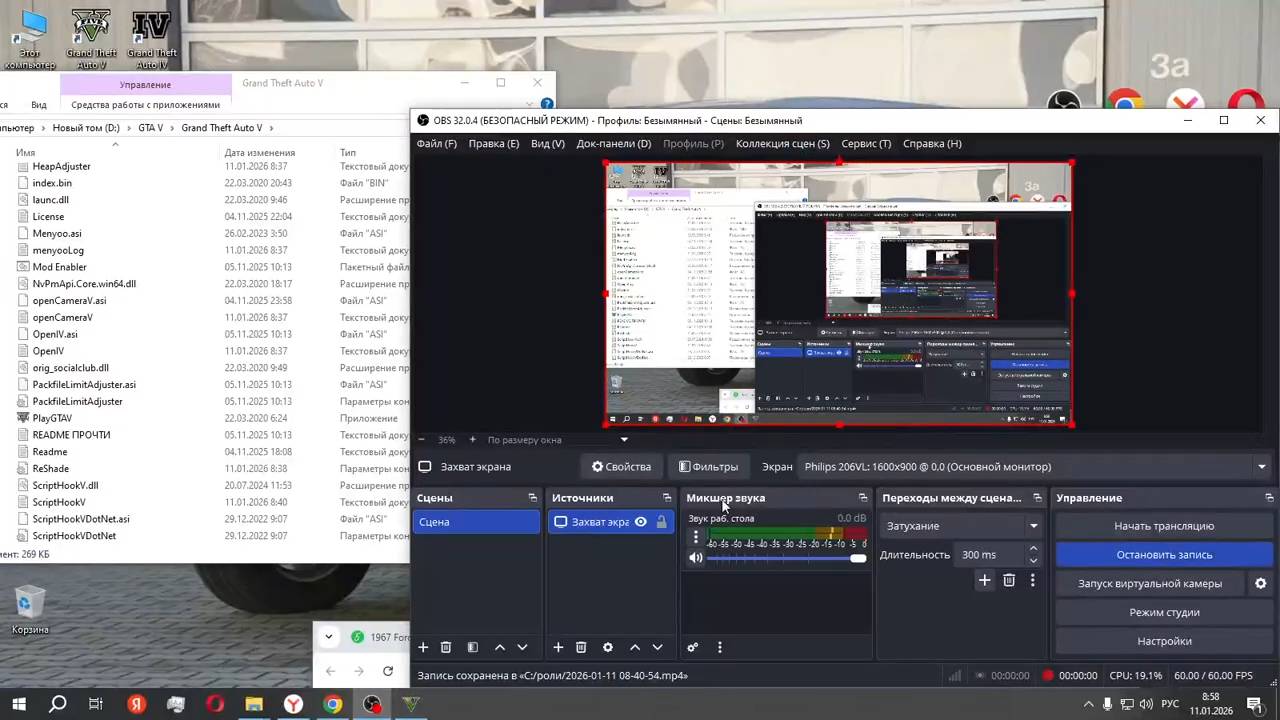This screenshot has width=1280, height=720.
Task: Open Файл (F) menu in OBS
Action: coord(437,144)
